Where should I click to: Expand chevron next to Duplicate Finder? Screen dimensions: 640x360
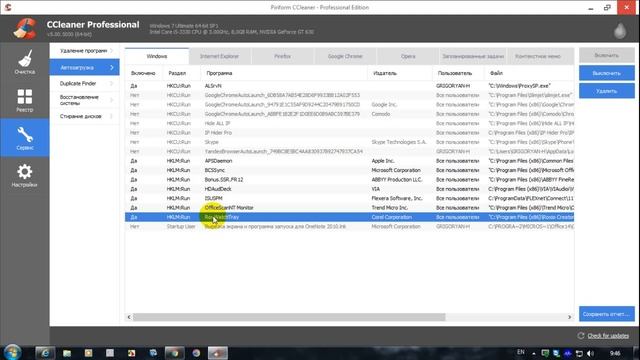click(x=112, y=83)
